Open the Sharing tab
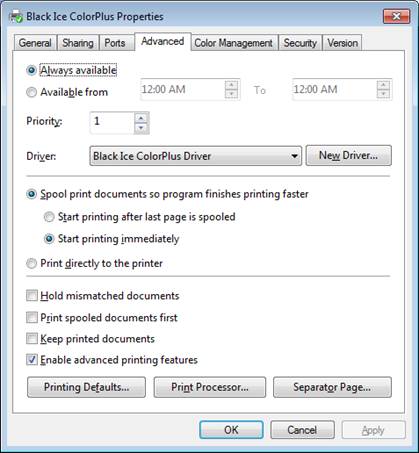 coord(78,43)
